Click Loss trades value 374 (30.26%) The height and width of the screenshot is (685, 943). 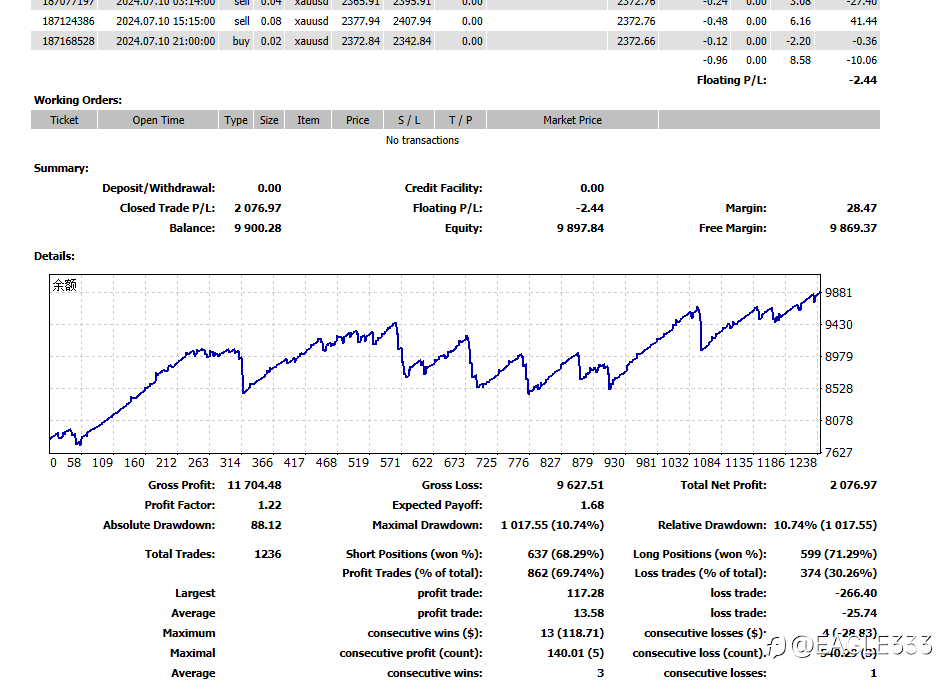pyautogui.click(x=838, y=573)
